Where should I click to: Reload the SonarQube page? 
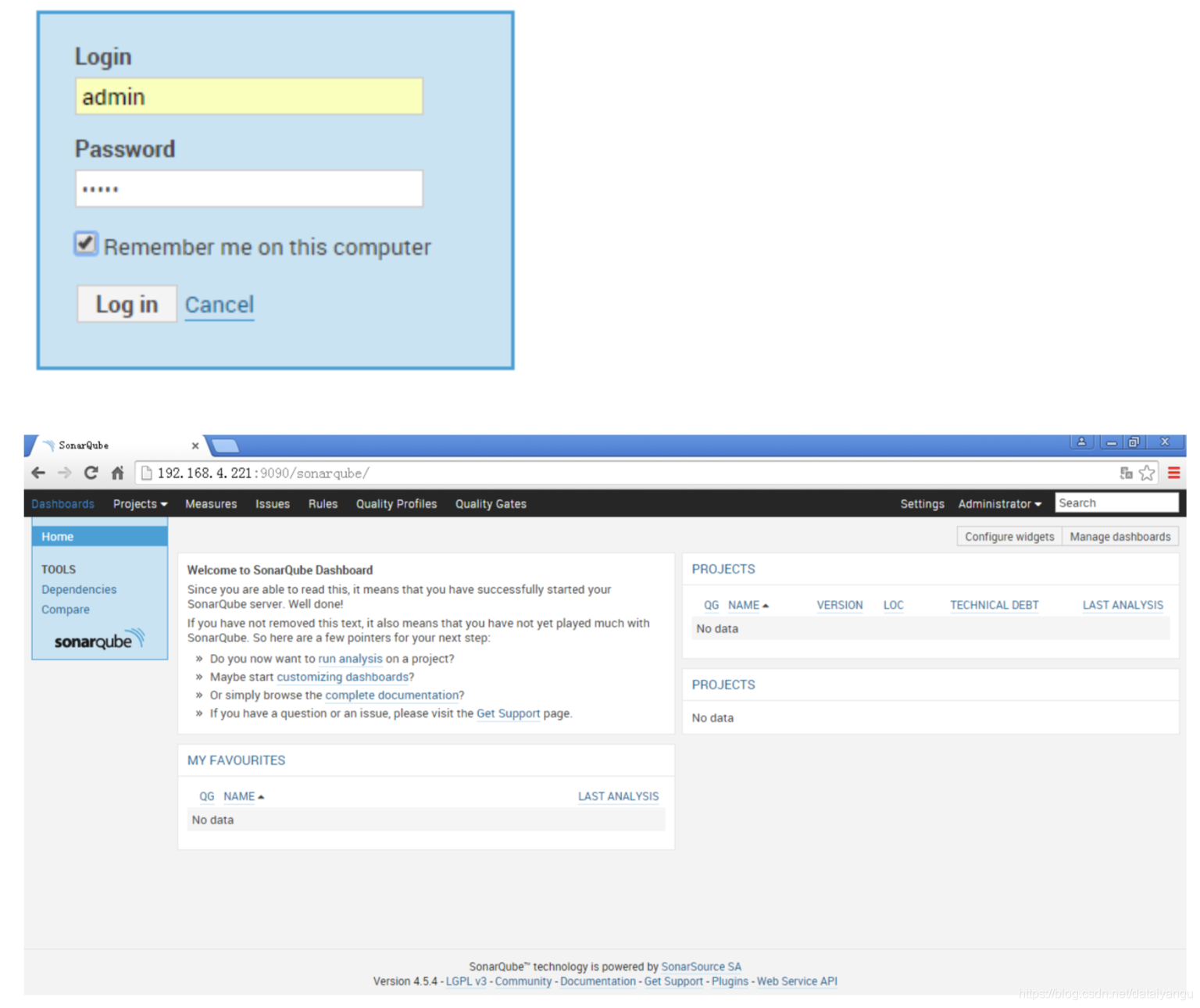(91, 473)
